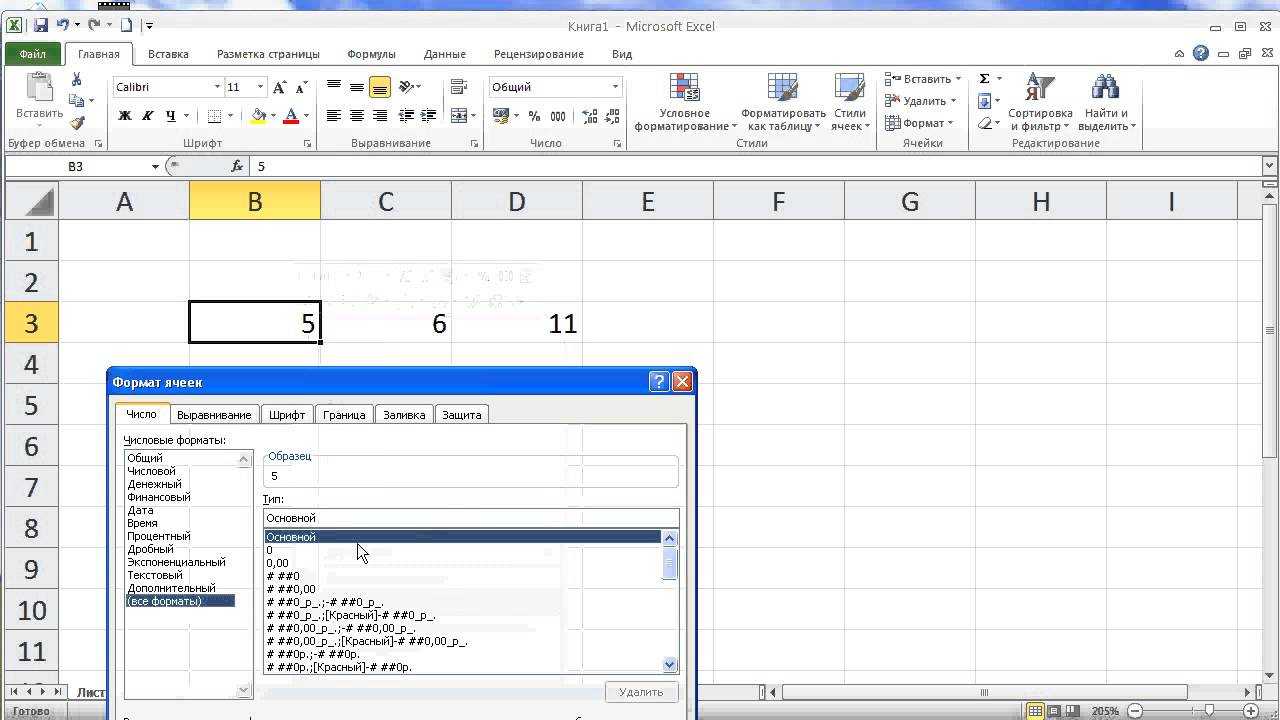Toggle Underline (Ч) formatting

click(170, 116)
